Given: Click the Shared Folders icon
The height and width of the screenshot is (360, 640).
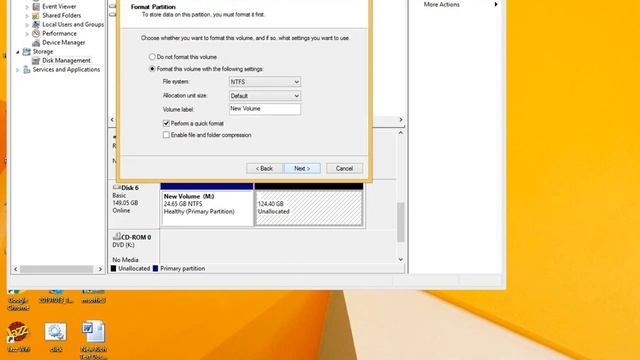Looking at the screenshot, I should [x=36, y=16].
